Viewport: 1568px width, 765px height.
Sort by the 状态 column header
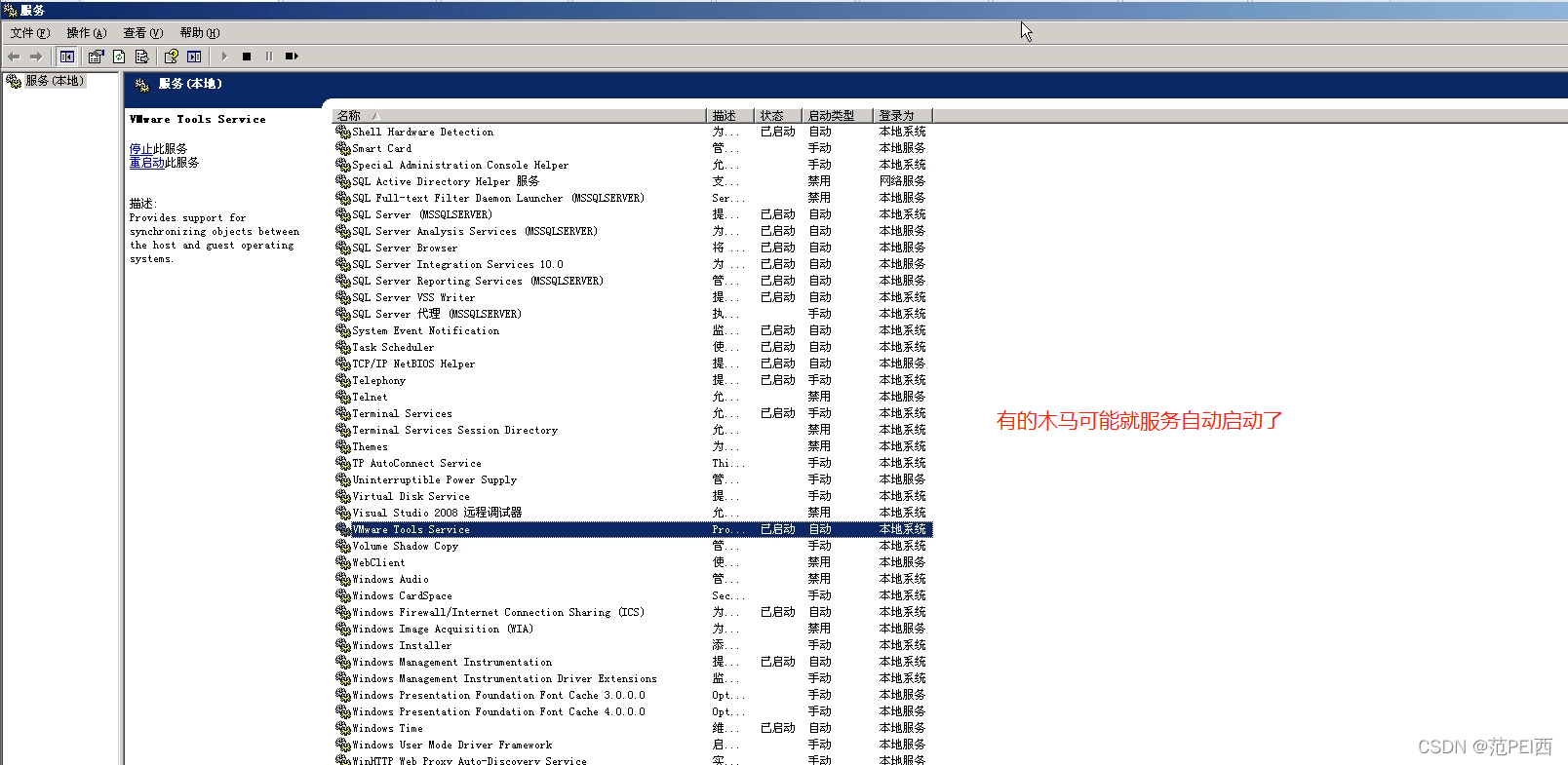pos(778,115)
